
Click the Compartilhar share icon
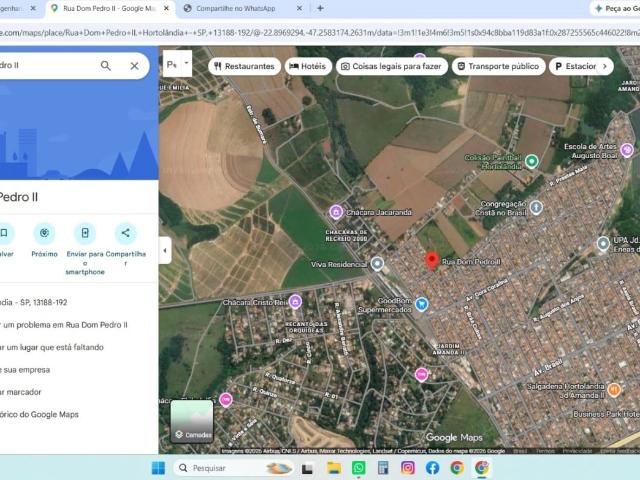point(125,233)
